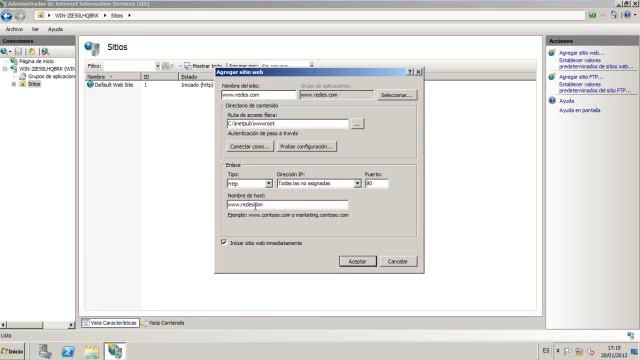Image resolution: width=640 pixels, height=360 pixels.
Task: Expand the Sitios tree node
Action: point(14,84)
